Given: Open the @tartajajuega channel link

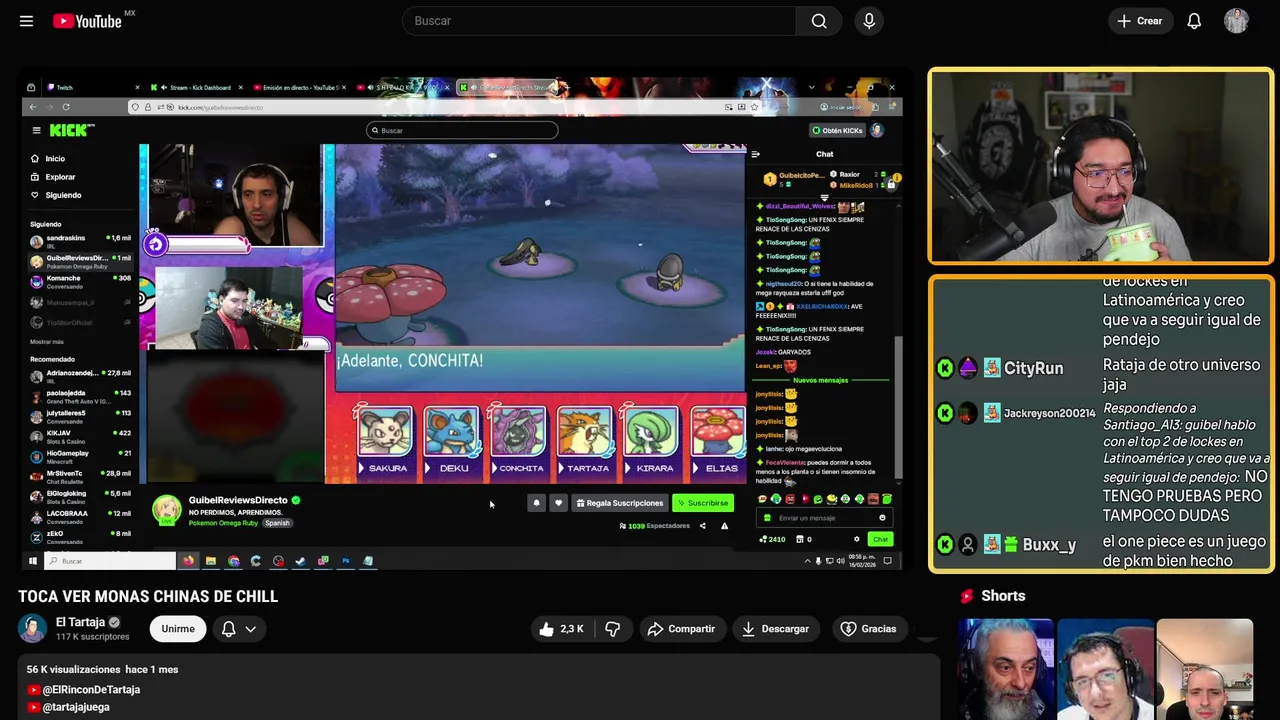Looking at the screenshot, I should [x=76, y=707].
